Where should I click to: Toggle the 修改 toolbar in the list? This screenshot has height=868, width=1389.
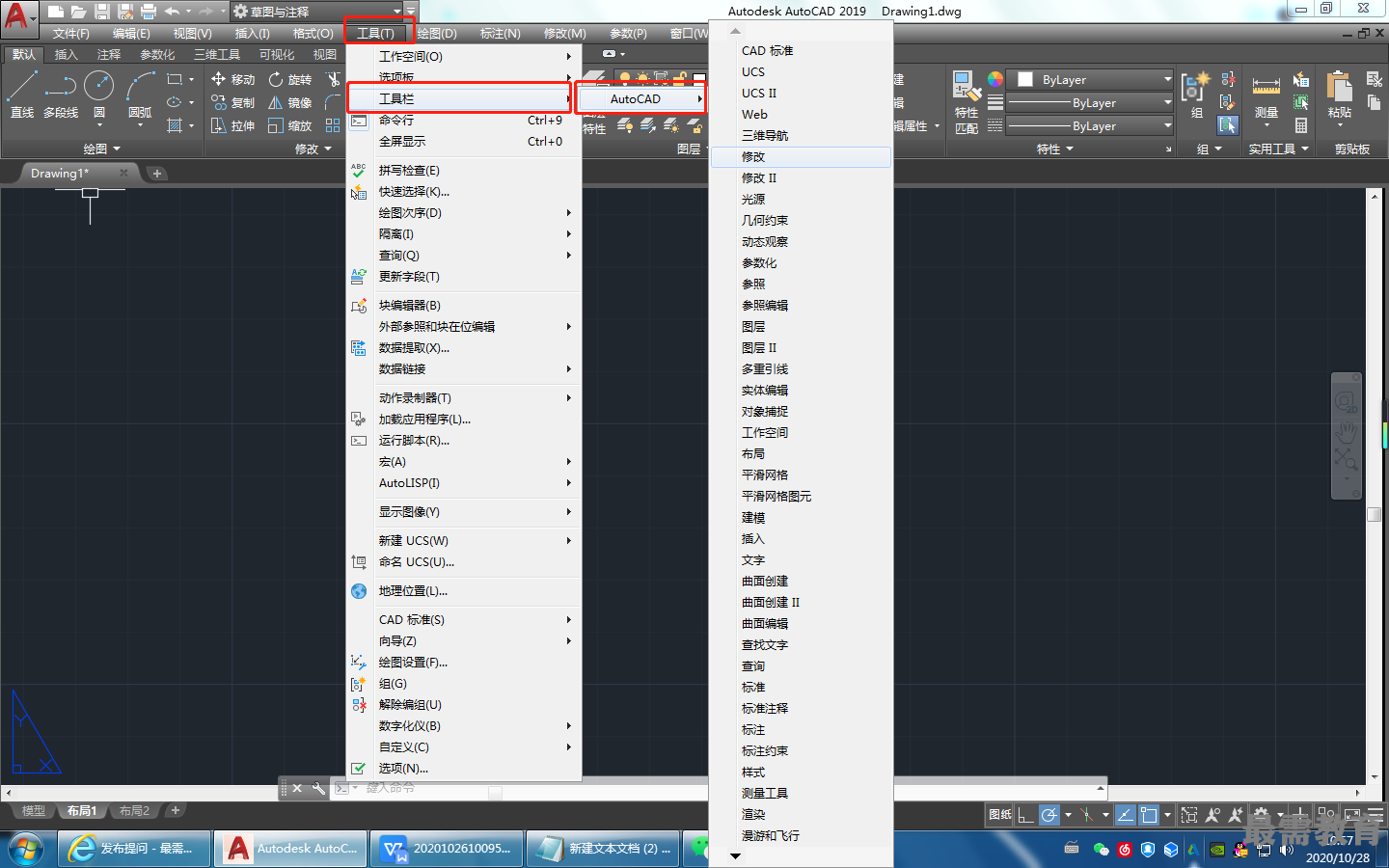point(801,156)
